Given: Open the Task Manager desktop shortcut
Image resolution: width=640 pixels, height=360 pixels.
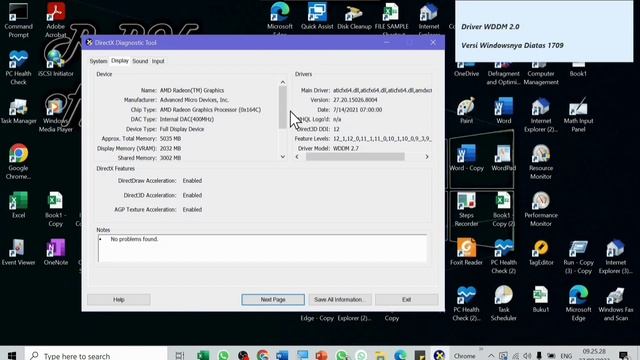Looking at the screenshot, I should (x=18, y=111).
